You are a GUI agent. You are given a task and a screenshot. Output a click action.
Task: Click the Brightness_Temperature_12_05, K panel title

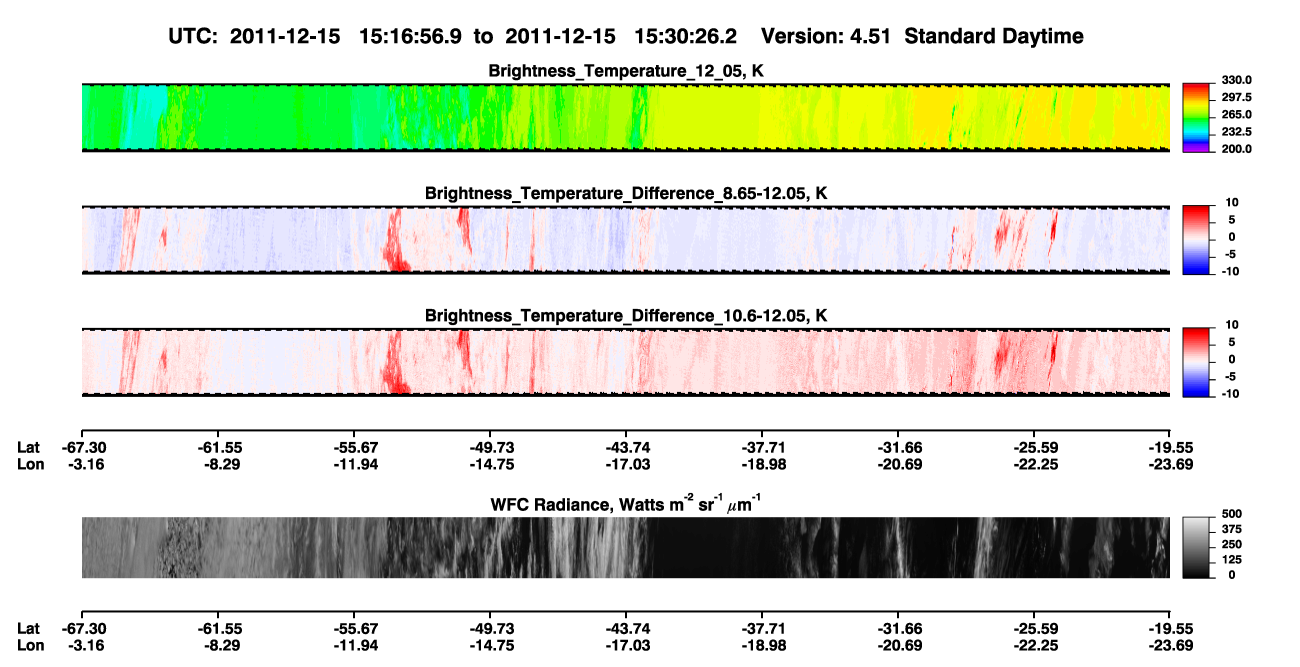[626, 71]
